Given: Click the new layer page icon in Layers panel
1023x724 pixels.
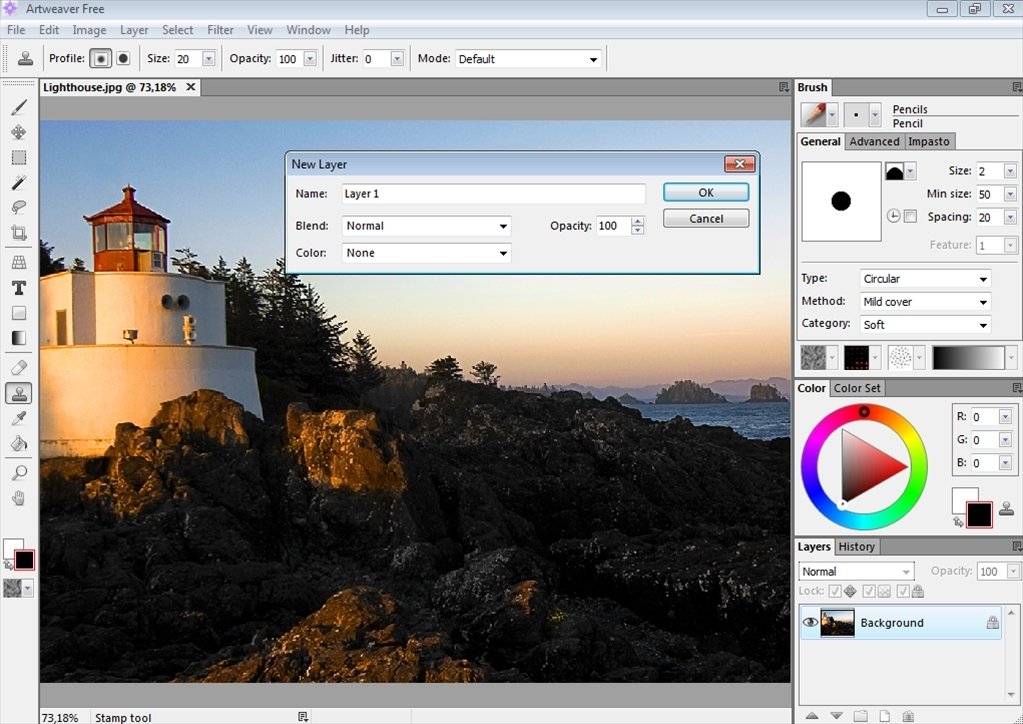Looking at the screenshot, I should point(884,715).
